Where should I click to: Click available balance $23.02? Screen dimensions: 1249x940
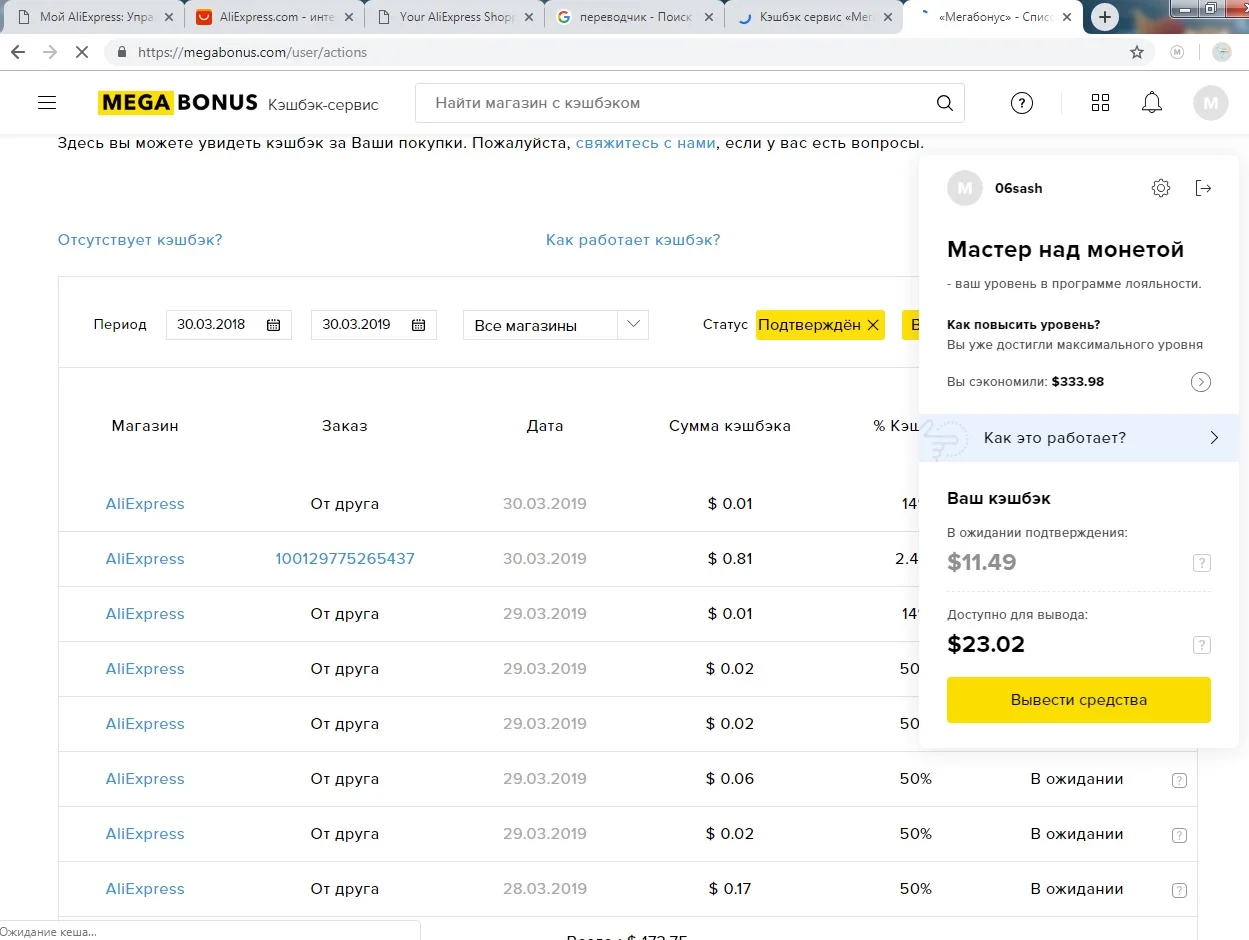coord(986,644)
